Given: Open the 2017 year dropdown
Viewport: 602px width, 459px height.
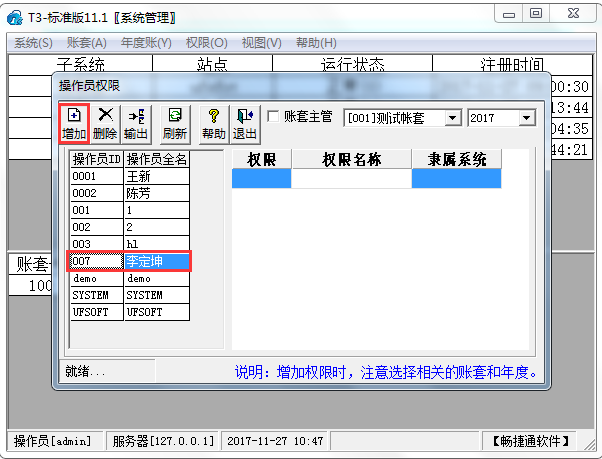Looking at the screenshot, I should click(x=526, y=118).
